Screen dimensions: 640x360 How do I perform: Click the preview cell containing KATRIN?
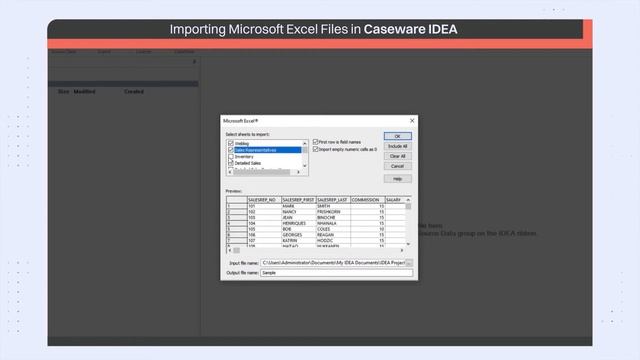pyautogui.click(x=299, y=240)
